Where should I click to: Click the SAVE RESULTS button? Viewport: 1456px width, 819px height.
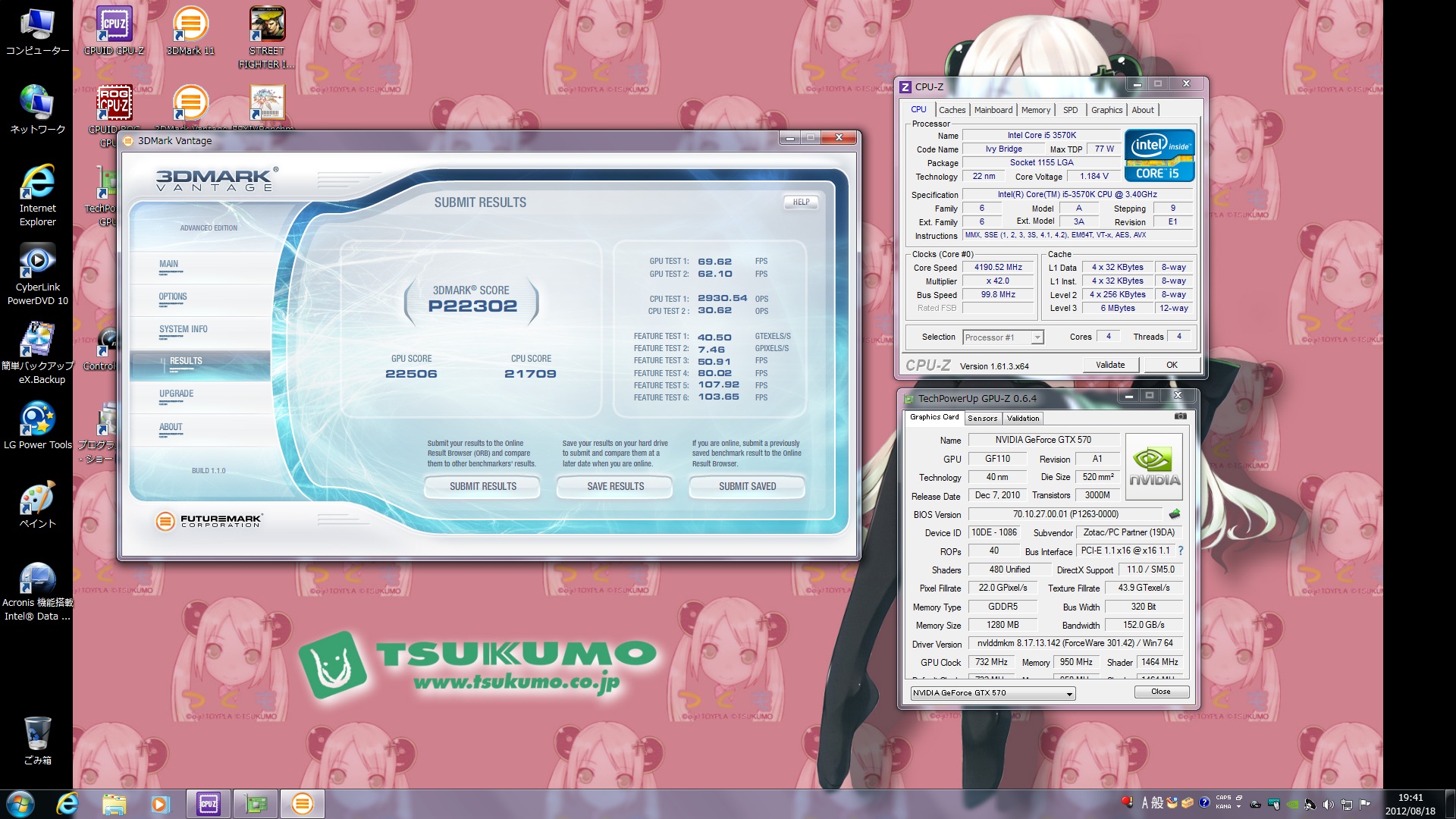615,487
